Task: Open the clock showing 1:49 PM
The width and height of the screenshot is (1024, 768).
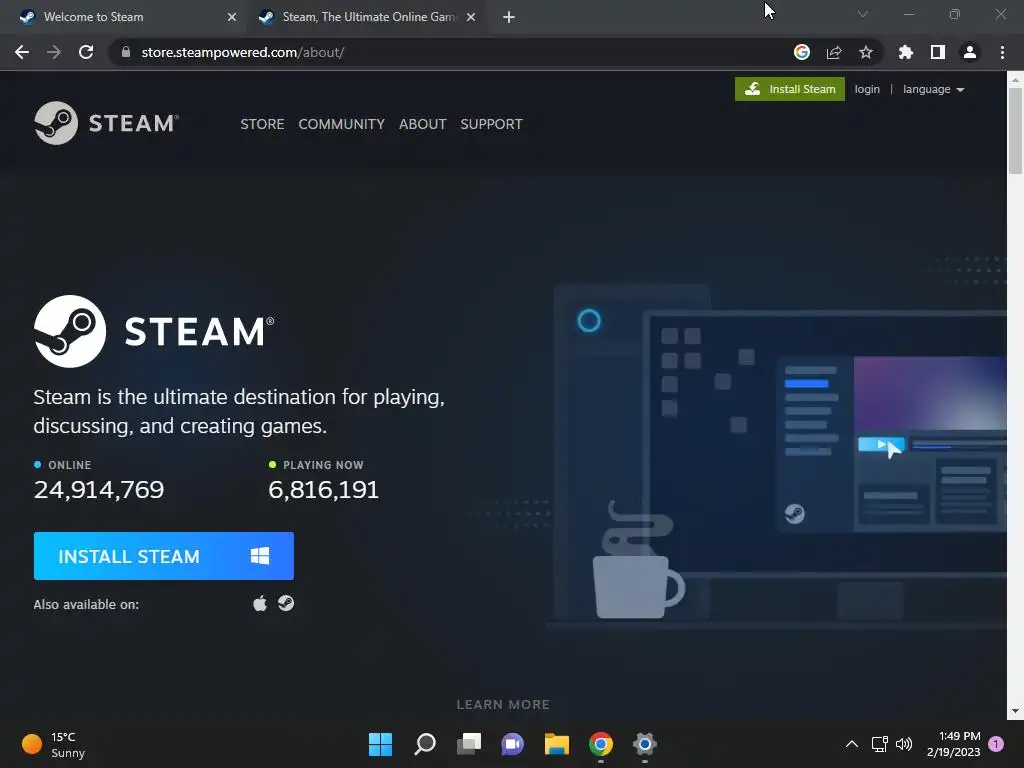Action: [953, 744]
